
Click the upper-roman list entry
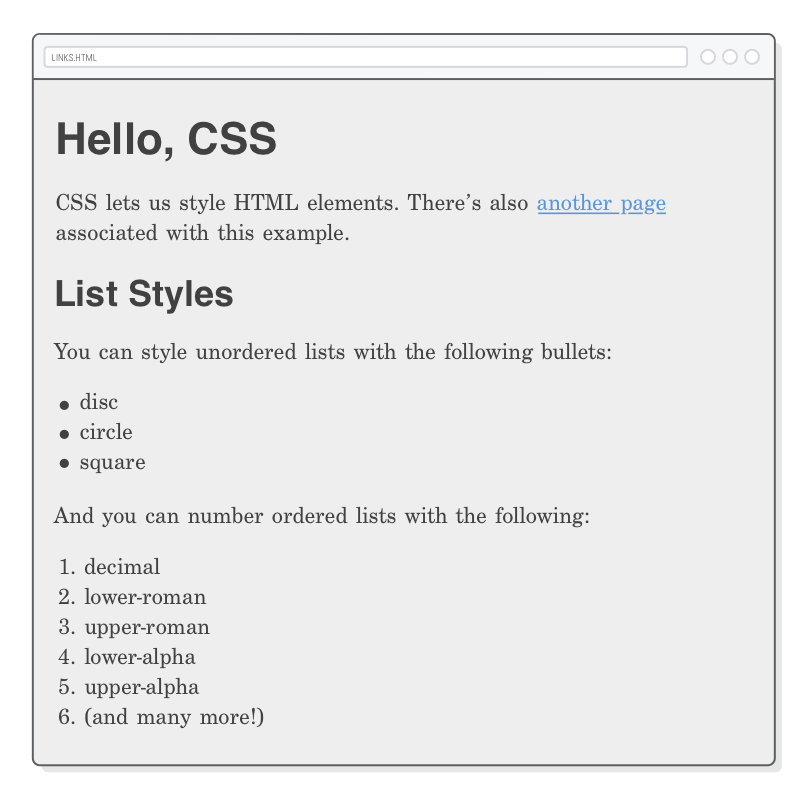pyautogui.click(x=144, y=627)
